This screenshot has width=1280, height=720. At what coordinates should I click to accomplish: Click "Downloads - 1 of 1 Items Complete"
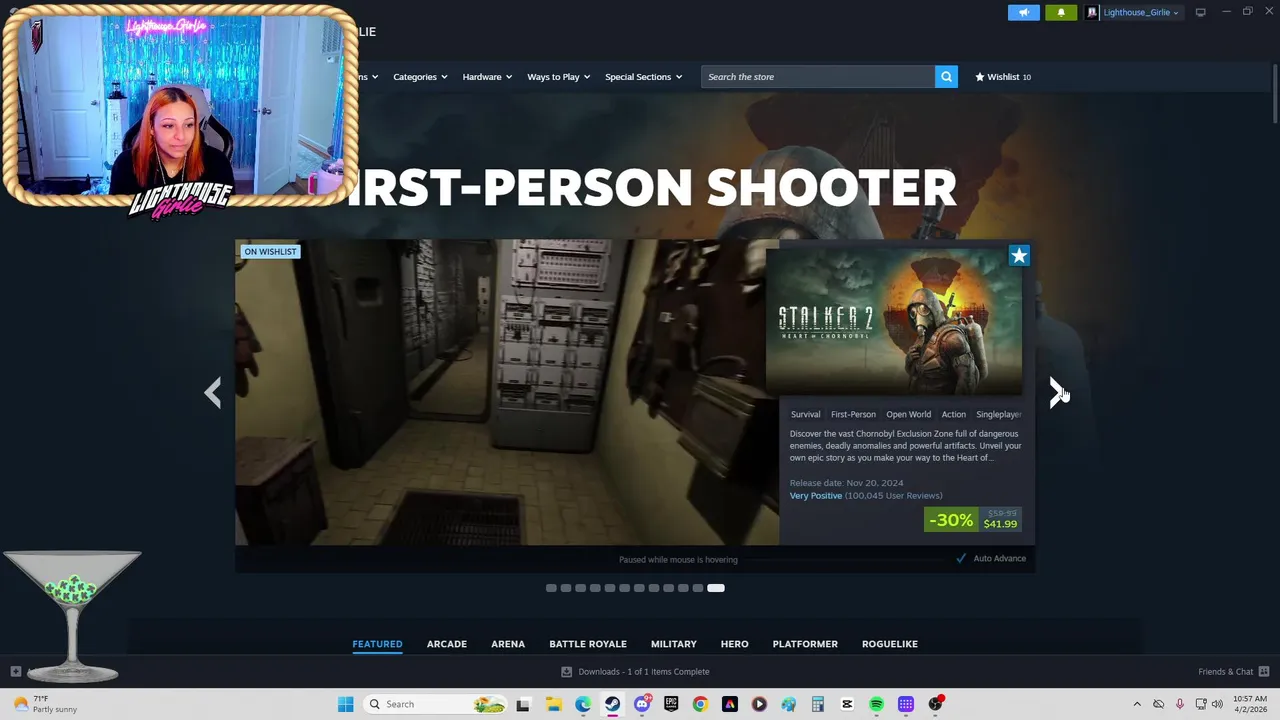point(644,672)
